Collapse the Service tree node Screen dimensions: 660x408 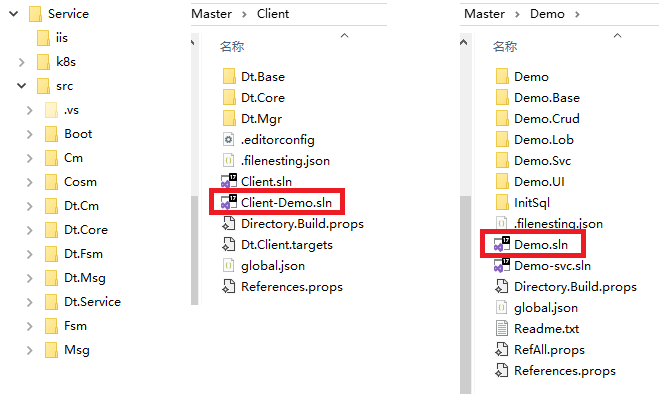pos(10,14)
